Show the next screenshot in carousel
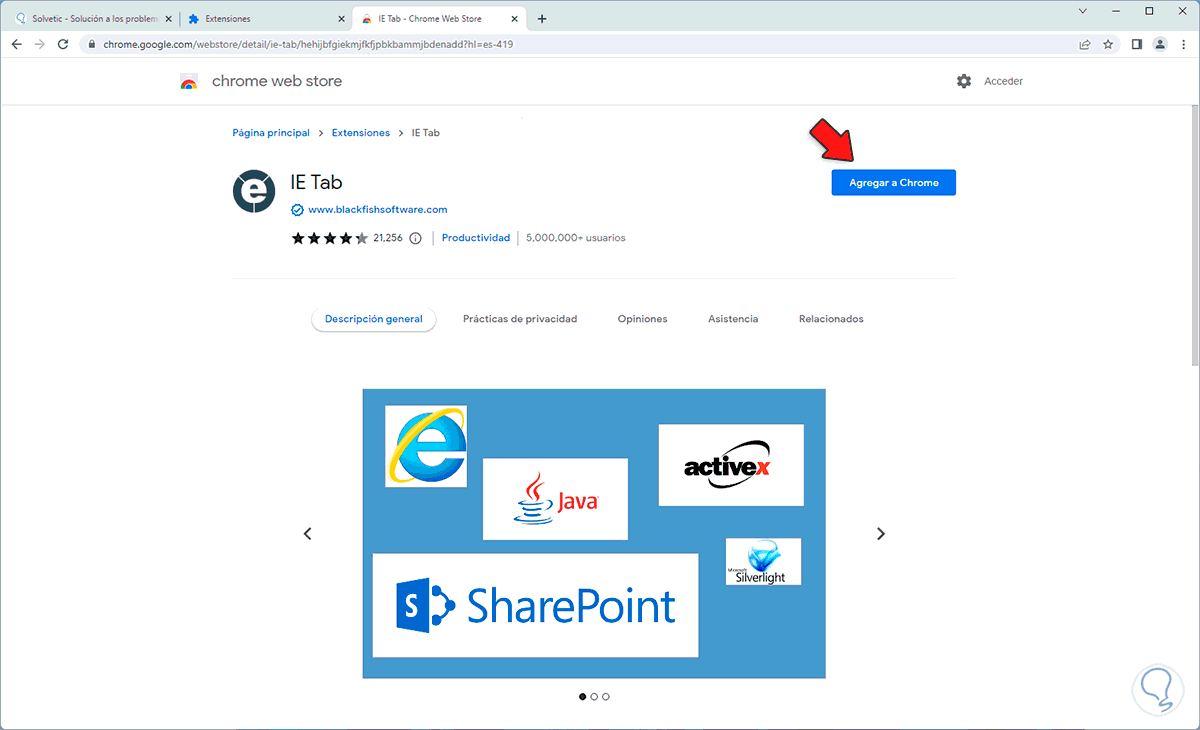 (x=881, y=534)
